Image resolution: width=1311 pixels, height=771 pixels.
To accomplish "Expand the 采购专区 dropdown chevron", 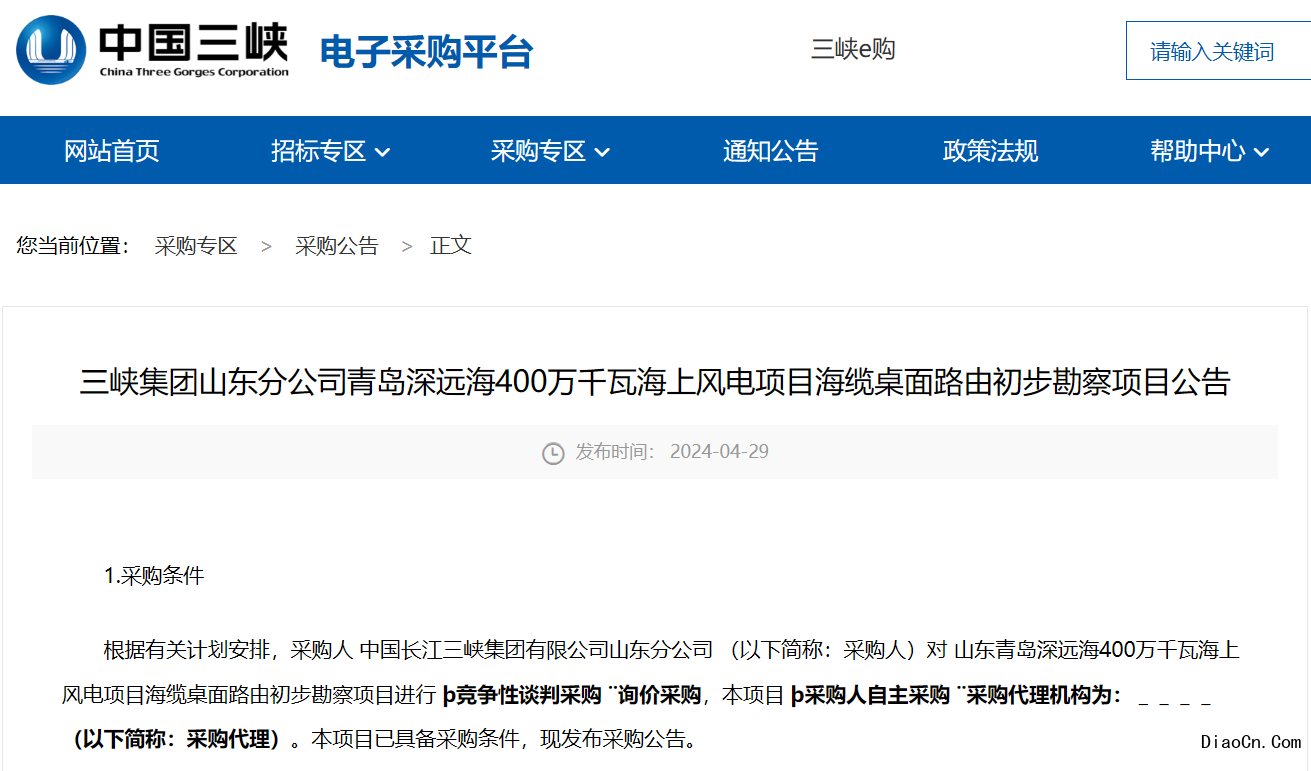I will 602,153.
